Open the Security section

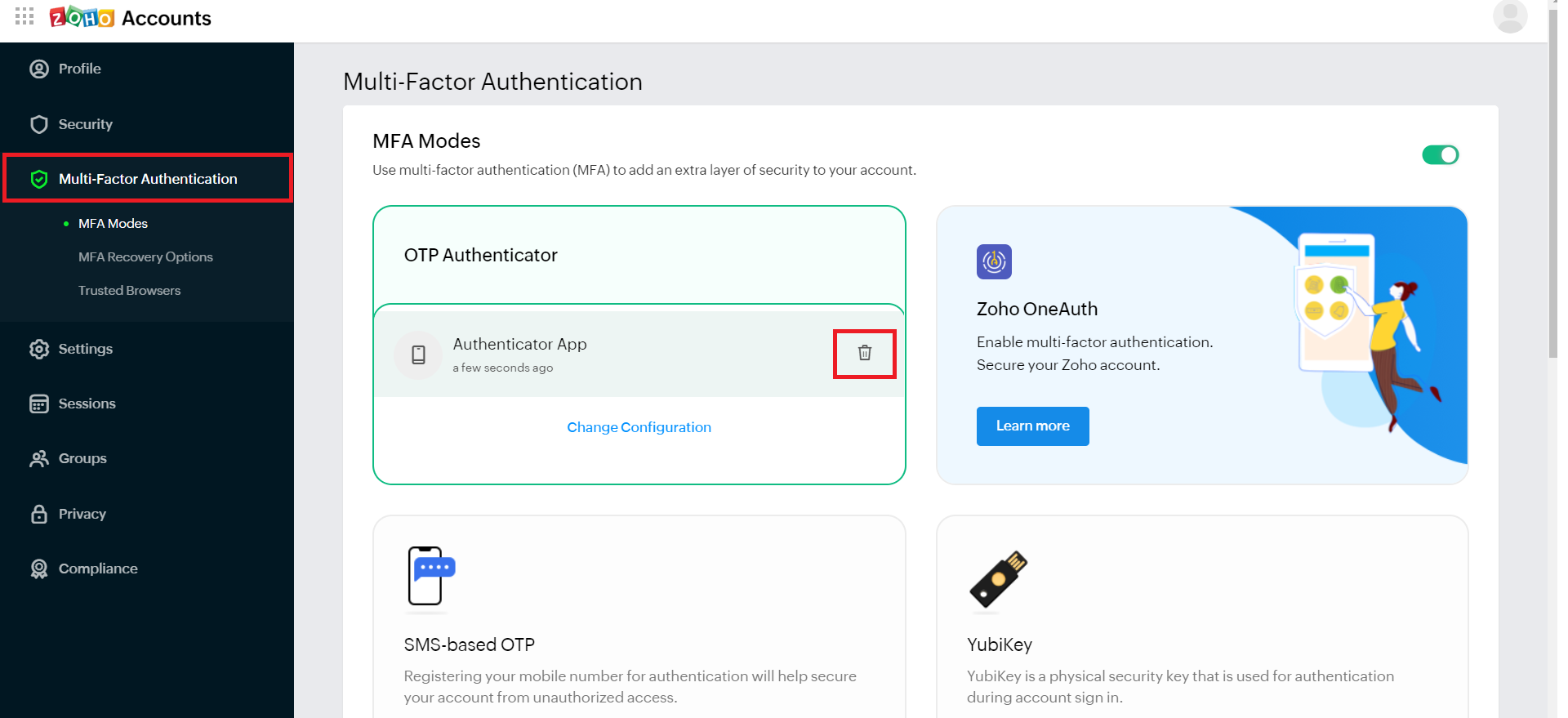85,124
